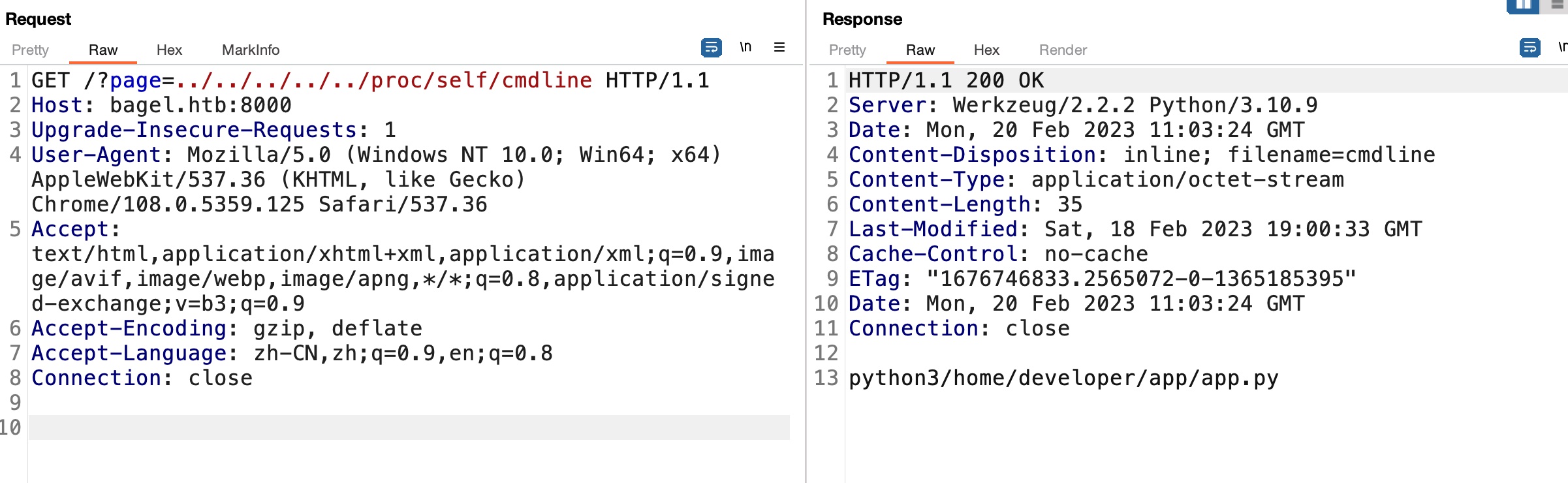This screenshot has width=1568, height=483.
Task: Open Response Pretty tab
Action: coord(847,50)
